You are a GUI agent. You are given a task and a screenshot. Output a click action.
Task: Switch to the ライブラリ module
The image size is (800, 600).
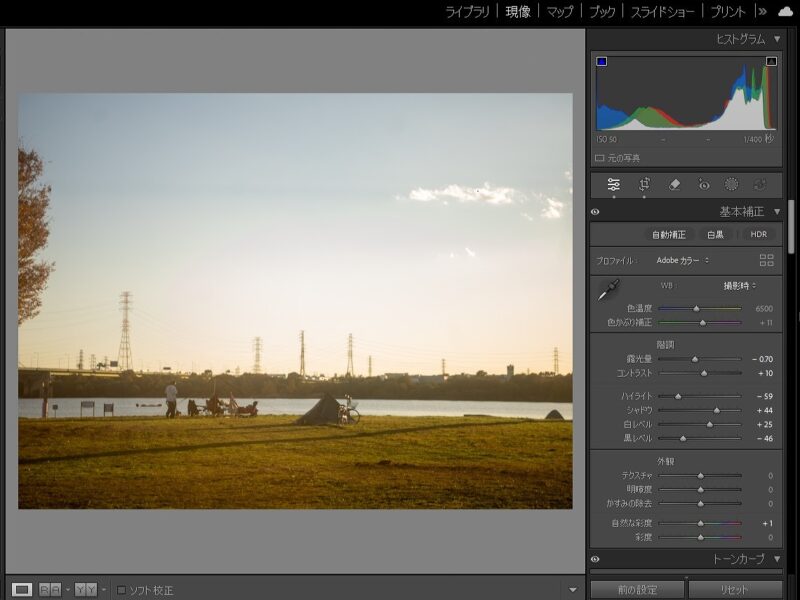pyautogui.click(x=467, y=12)
